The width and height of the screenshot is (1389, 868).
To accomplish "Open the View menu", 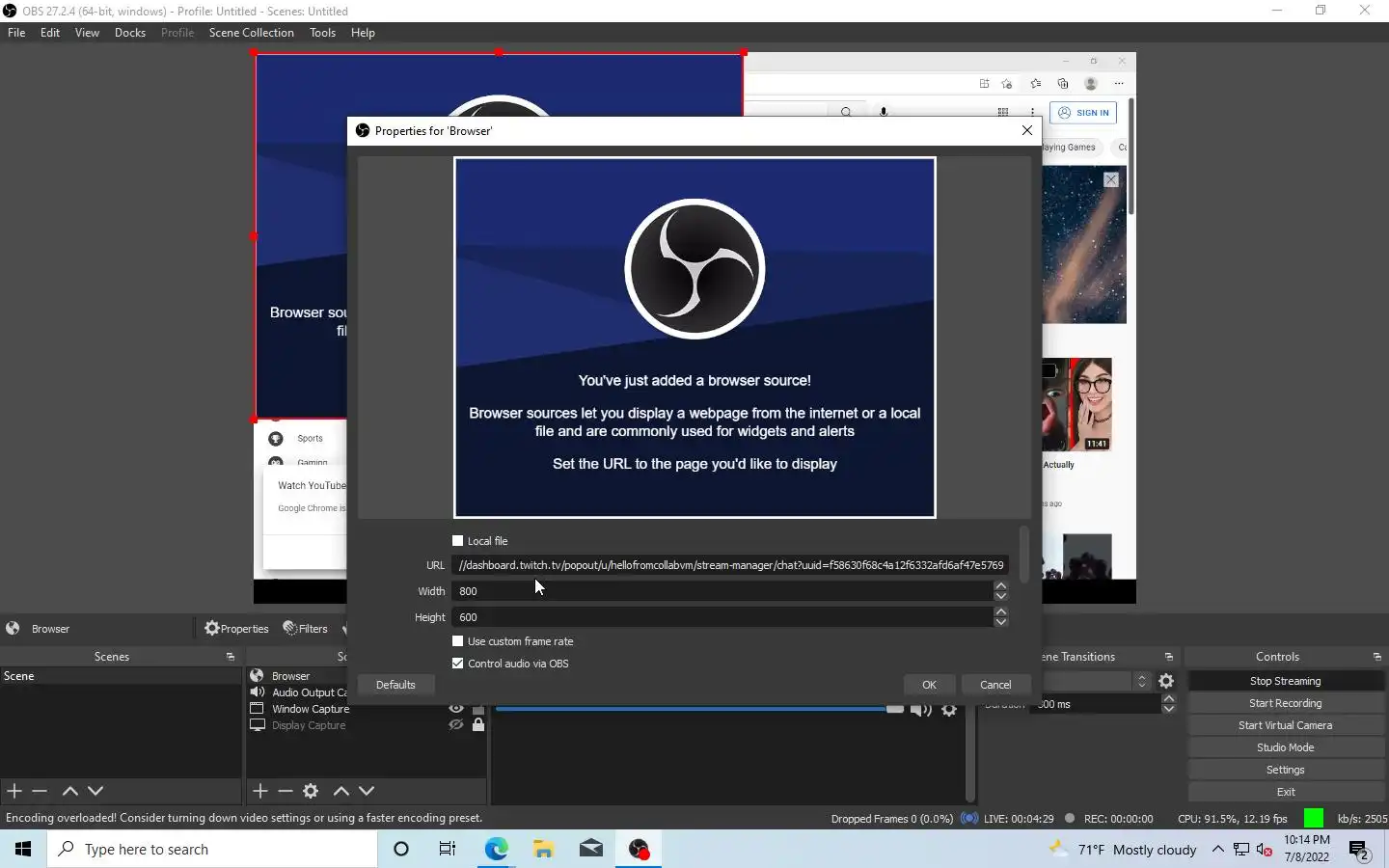I will click(87, 33).
